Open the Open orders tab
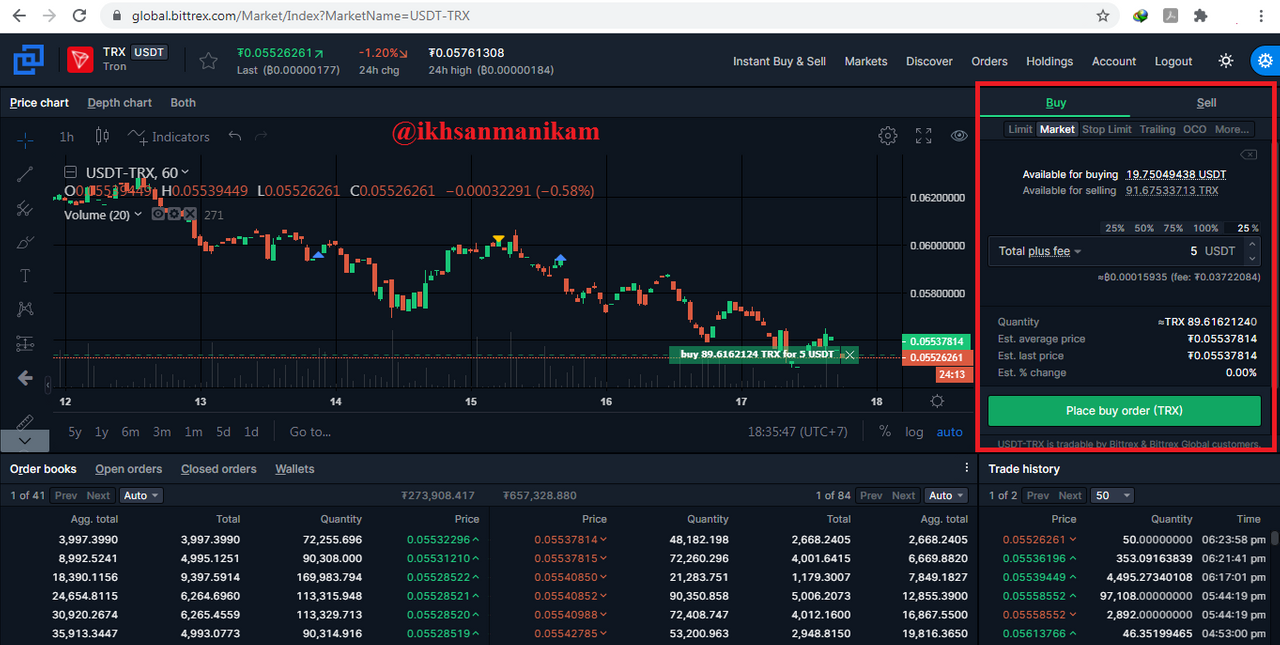This screenshot has width=1280, height=645. click(129, 469)
